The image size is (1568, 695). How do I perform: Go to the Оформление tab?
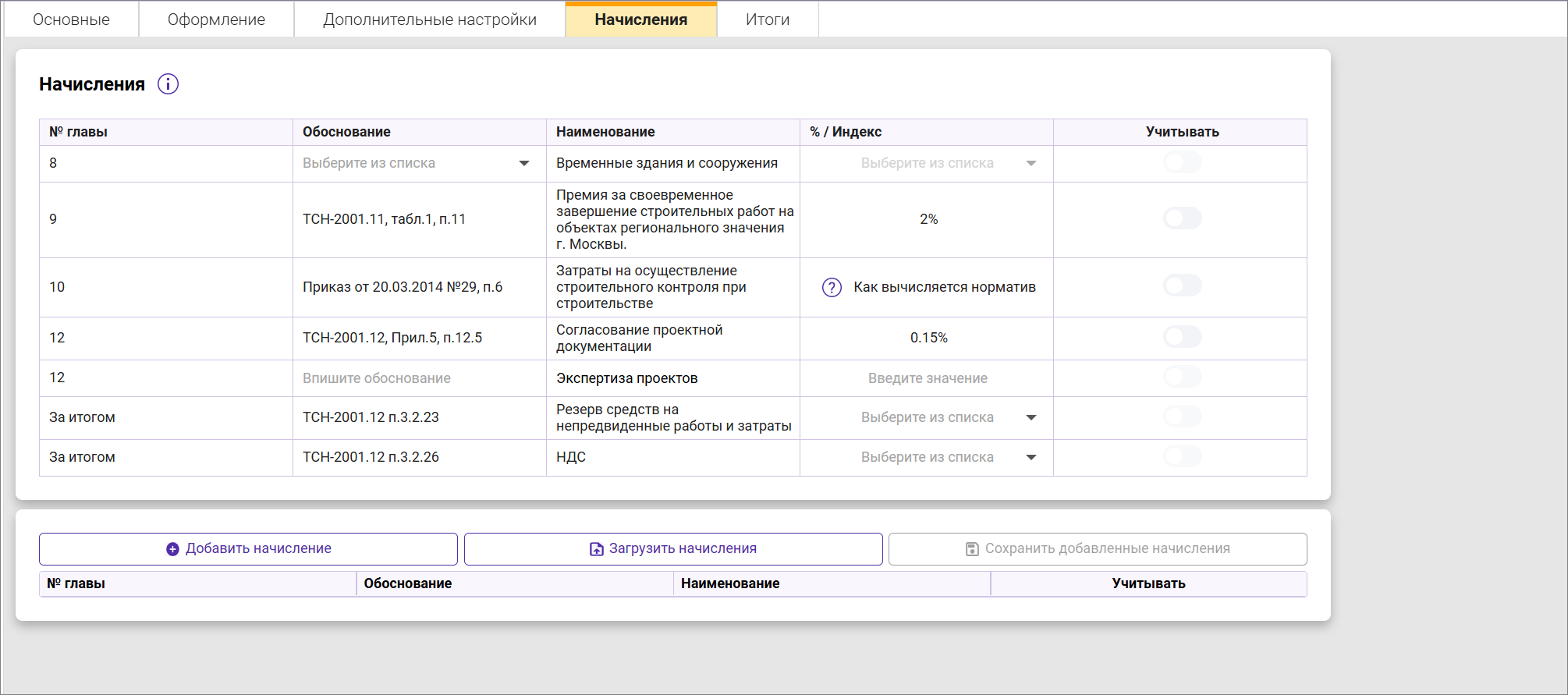[x=216, y=20]
